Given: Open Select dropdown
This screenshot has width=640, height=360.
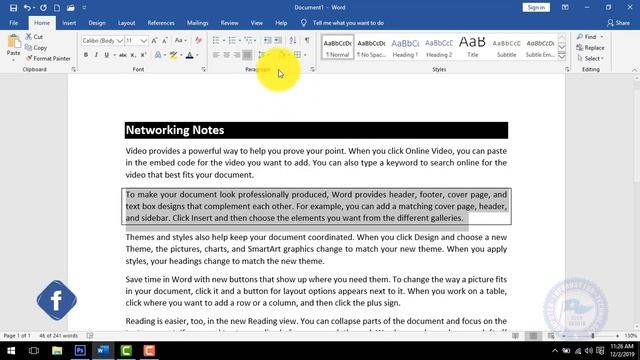Looking at the screenshot, I should click(x=591, y=58).
